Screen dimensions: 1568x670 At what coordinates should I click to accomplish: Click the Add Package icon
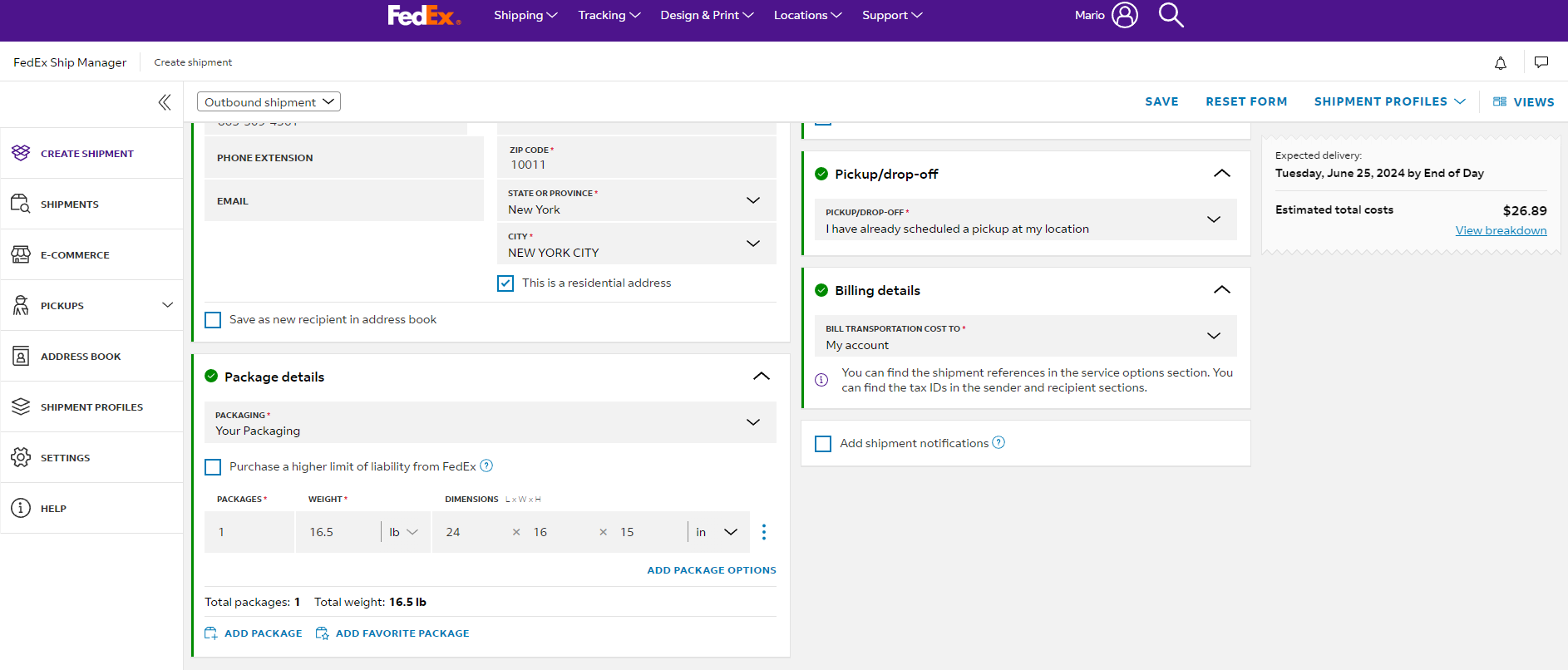pyautogui.click(x=211, y=633)
